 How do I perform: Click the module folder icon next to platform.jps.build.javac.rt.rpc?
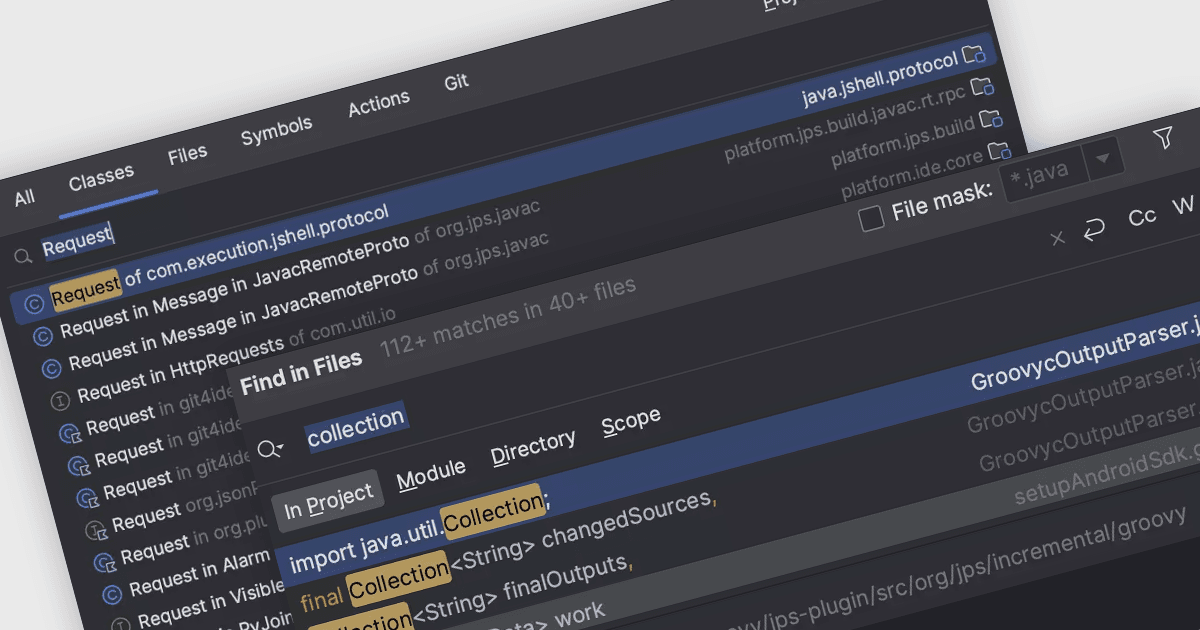[x=982, y=87]
